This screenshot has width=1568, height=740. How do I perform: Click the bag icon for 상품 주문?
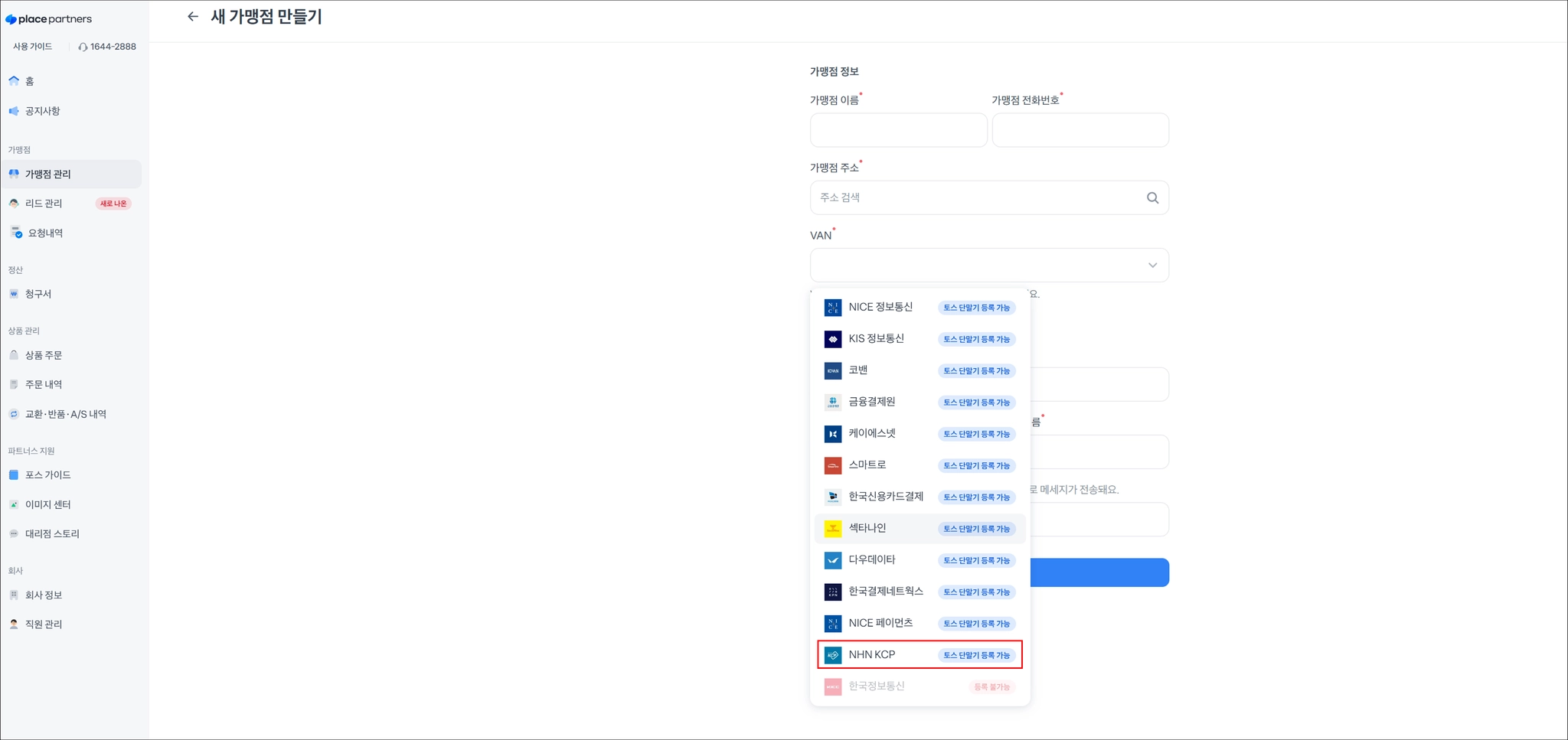14,355
